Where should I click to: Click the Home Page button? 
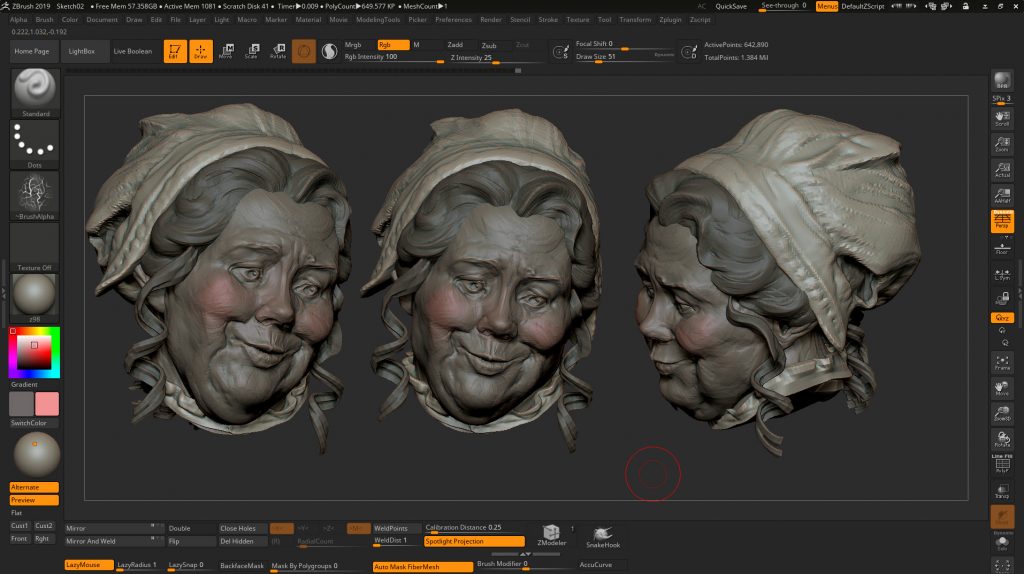[x=32, y=51]
